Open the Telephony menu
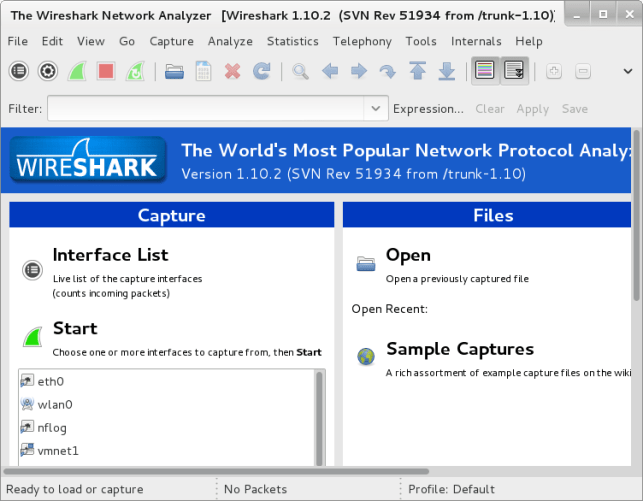This screenshot has width=643, height=501. (362, 41)
